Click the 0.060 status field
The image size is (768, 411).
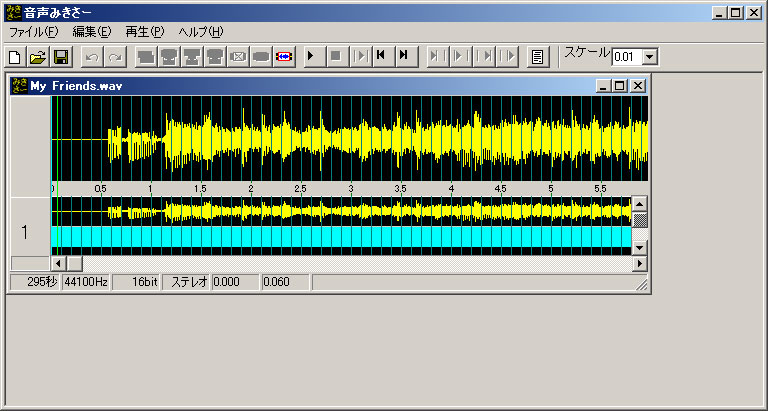pyautogui.click(x=286, y=282)
